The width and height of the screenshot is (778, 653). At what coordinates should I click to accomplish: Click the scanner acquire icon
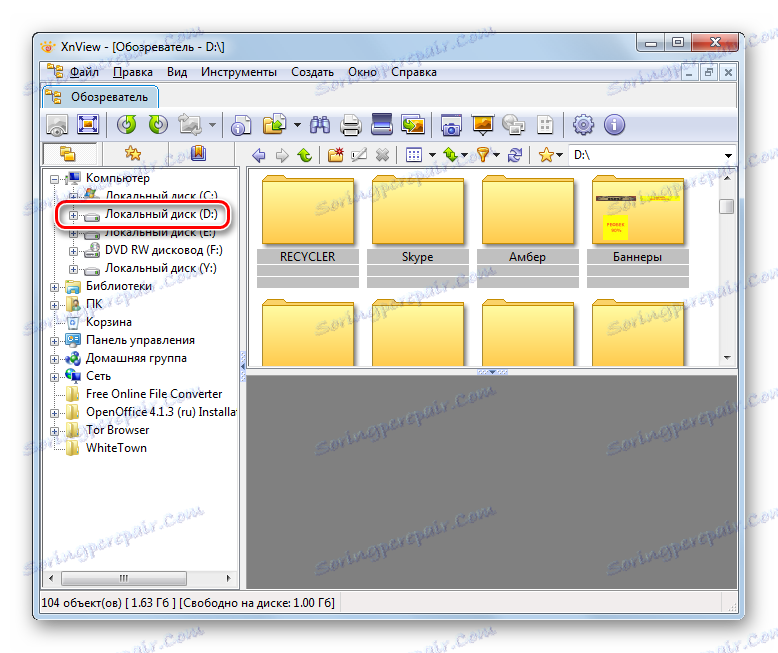tap(382, 125)
